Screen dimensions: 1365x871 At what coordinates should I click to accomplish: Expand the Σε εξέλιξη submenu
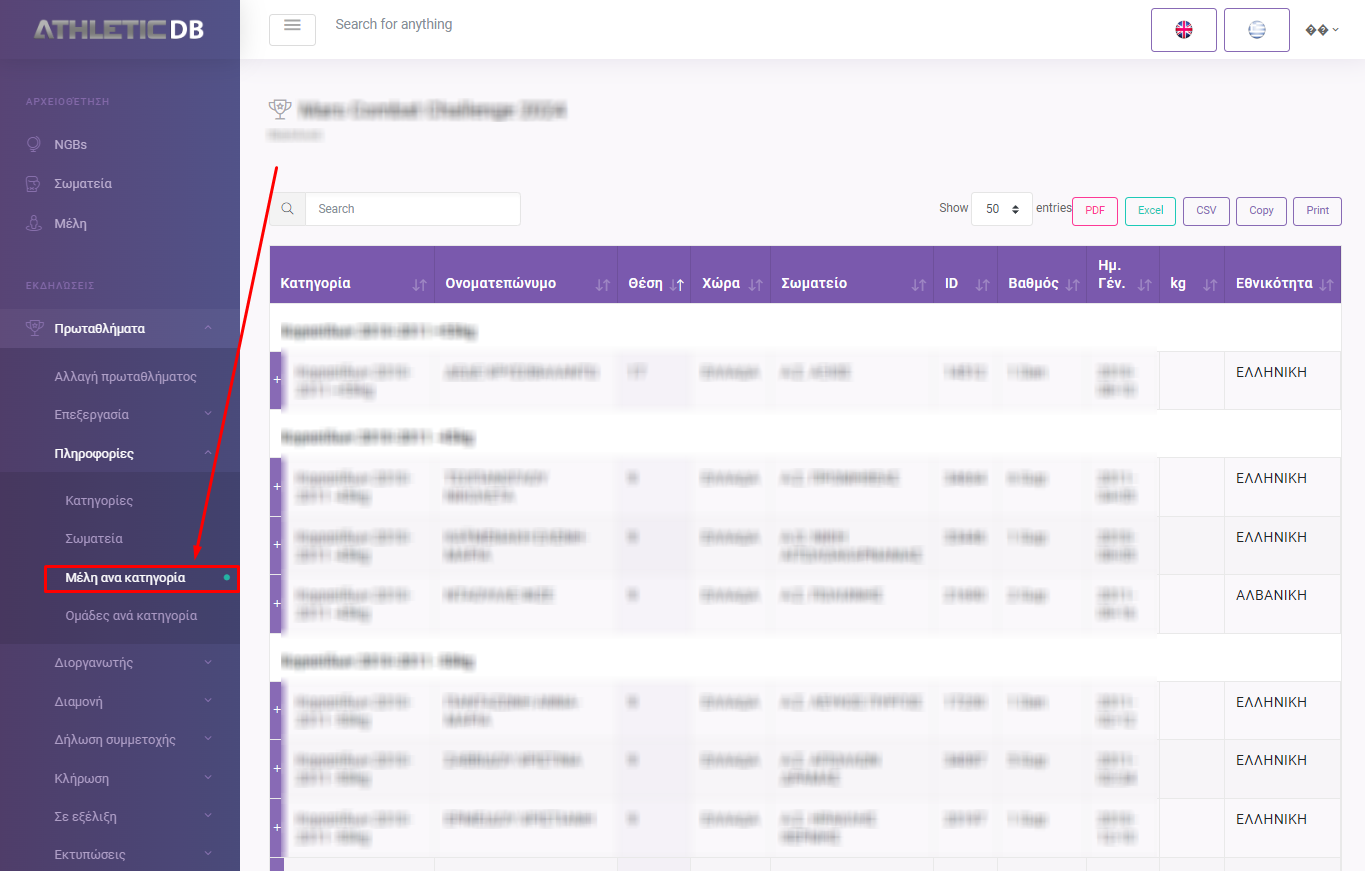point(120,816)
